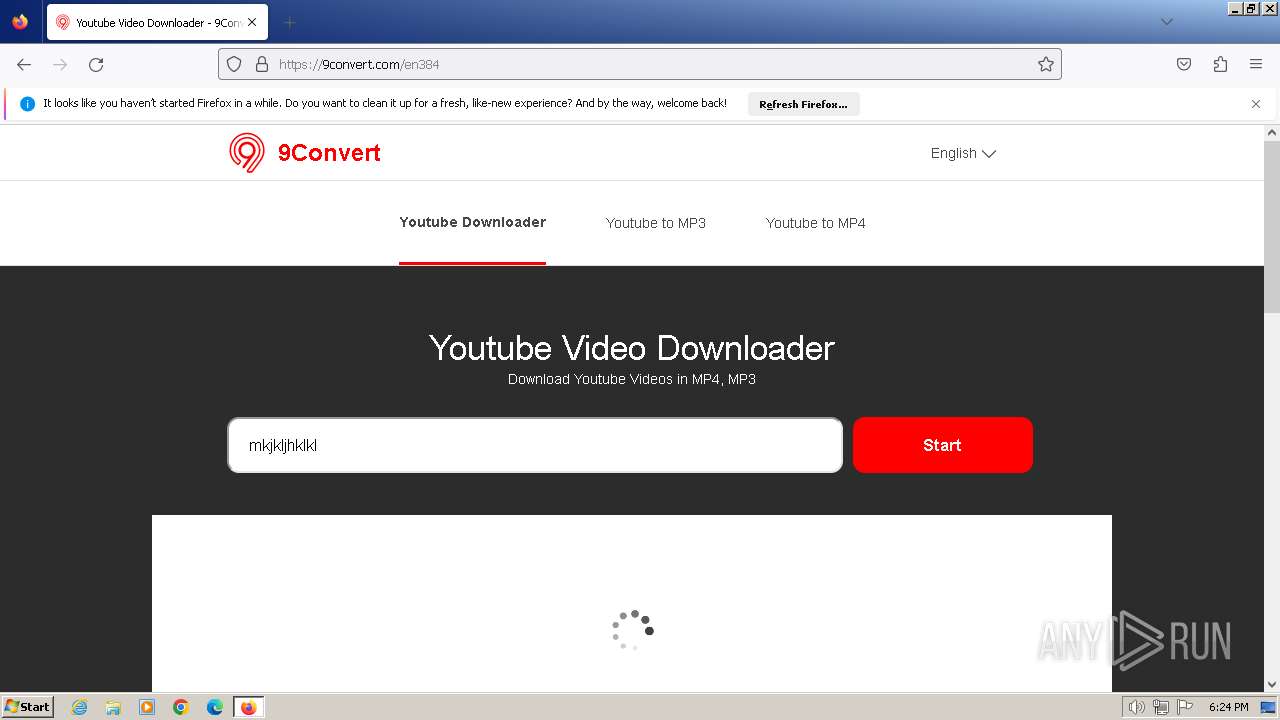The height and width of the screenshot is (720, 1280).
Task: Click the address bar URL
Action: [359, 64]
